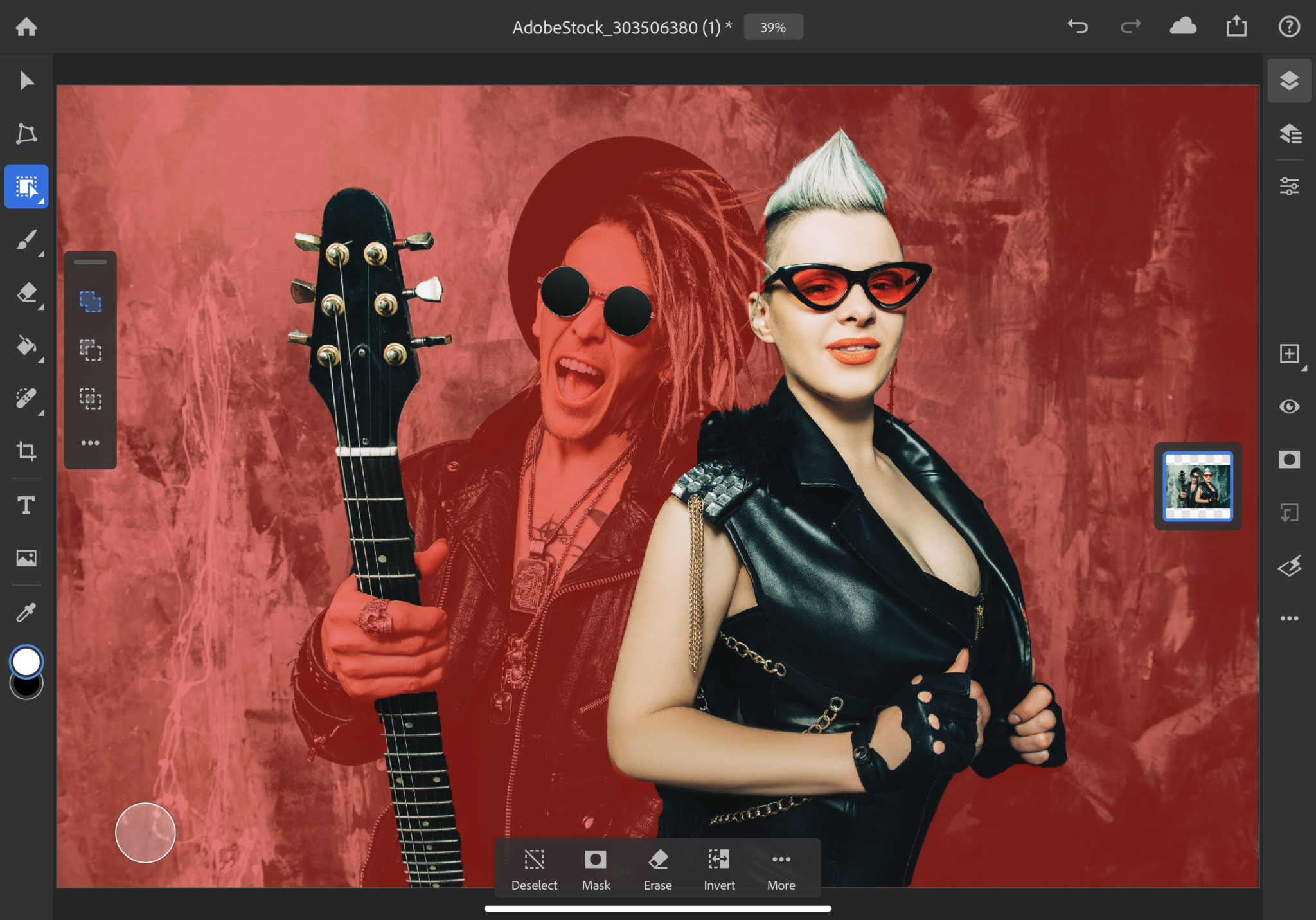Select the Type tool
This screenshot has width=1316, height=920.
[x=26, y=505]
